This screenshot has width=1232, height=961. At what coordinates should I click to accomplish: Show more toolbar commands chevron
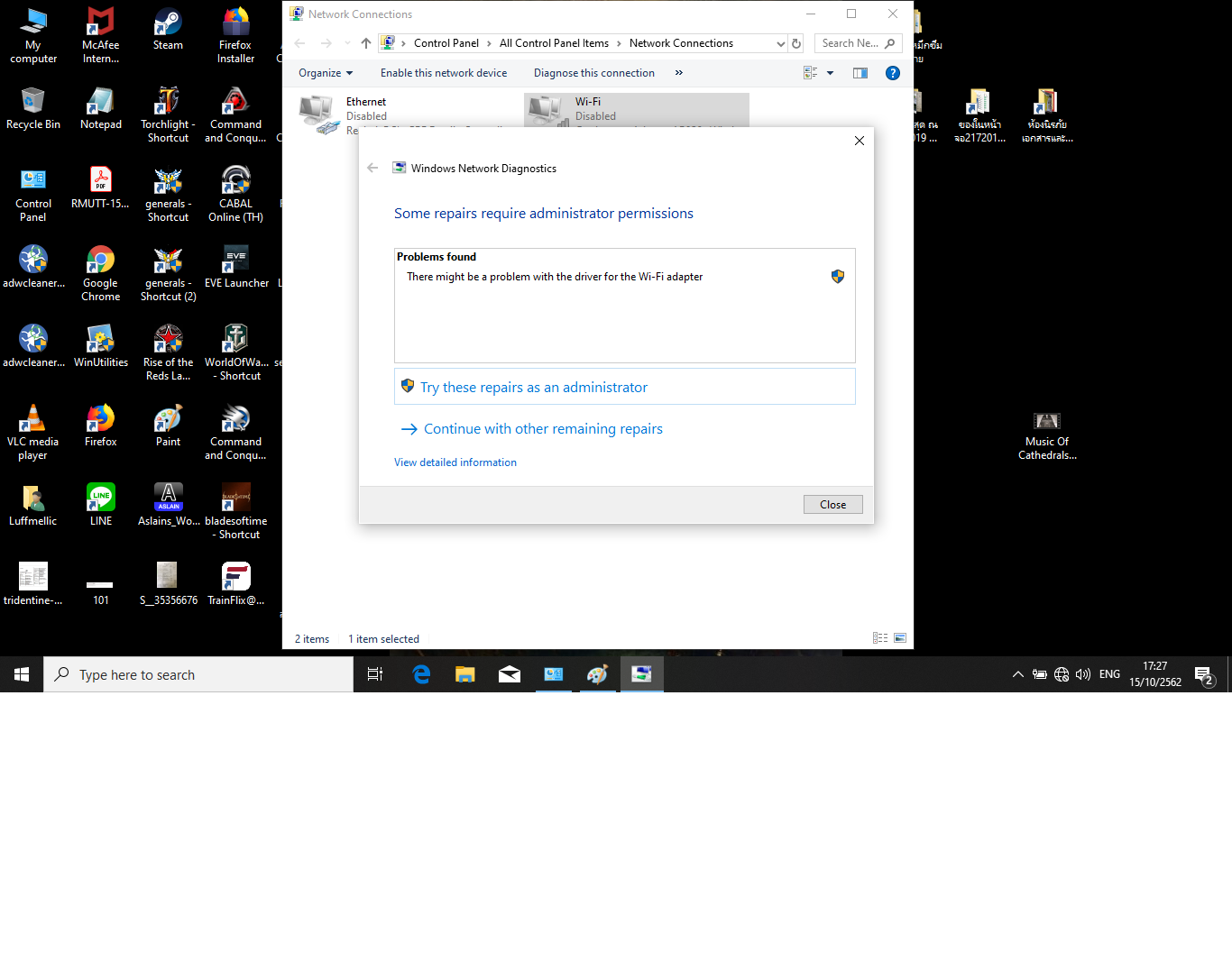point(679,73)
